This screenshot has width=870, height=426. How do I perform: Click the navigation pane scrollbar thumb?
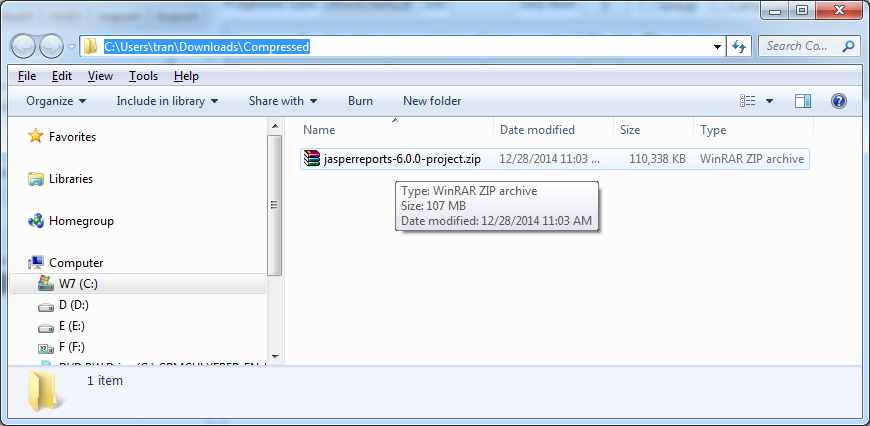[x=275, y=205]
